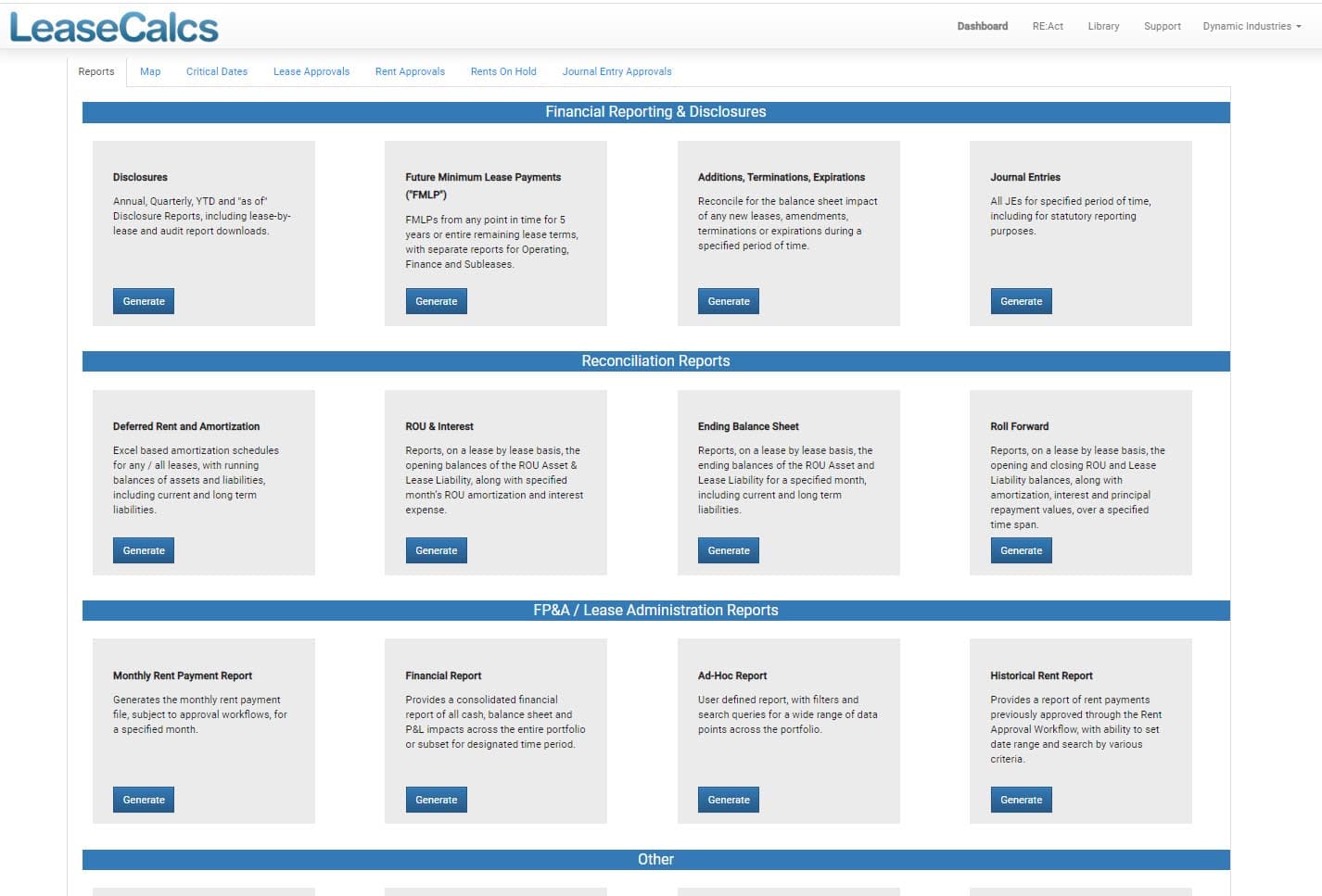Click the RE:Act navigation link
Screen dimensions: 1322x896
click(1048, 26)
